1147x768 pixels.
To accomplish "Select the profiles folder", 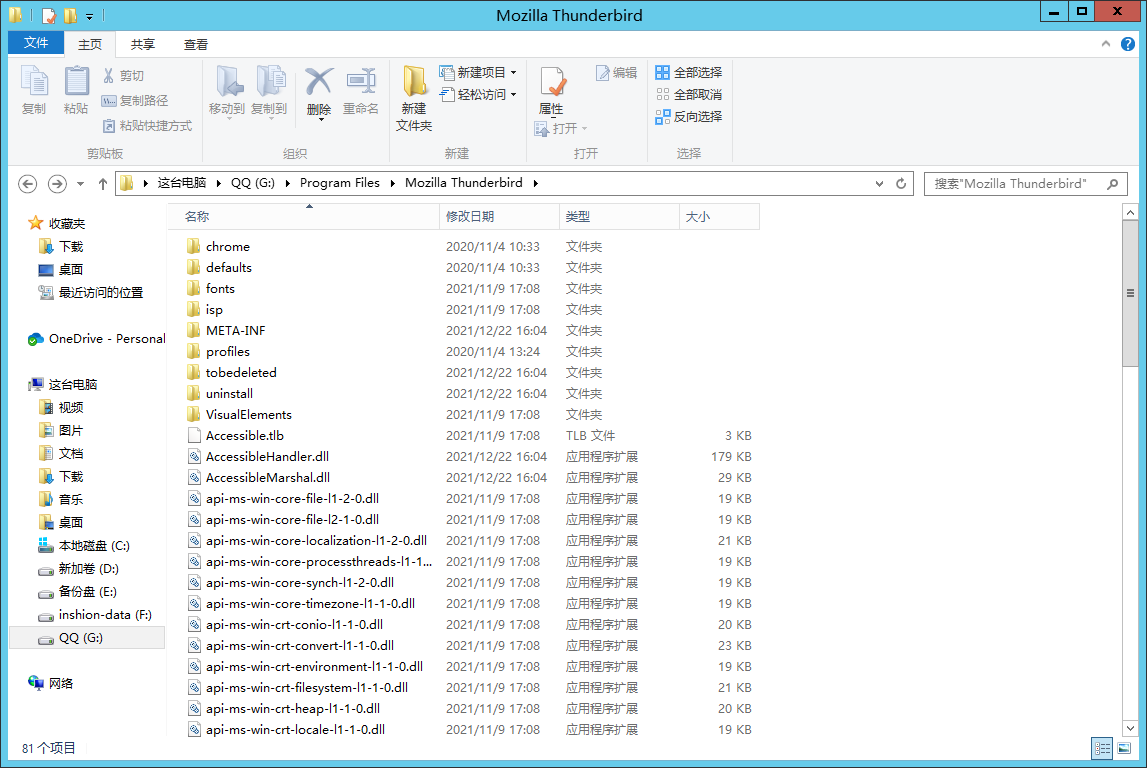I will pos(227,352).
